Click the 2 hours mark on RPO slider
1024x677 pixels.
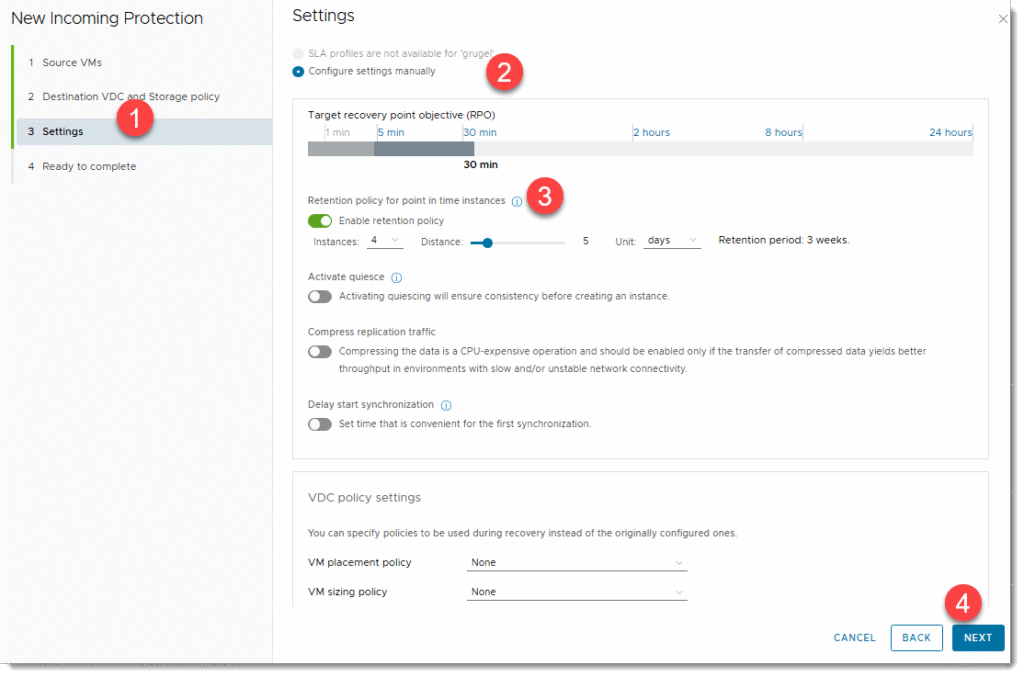[x=651, y=133]
